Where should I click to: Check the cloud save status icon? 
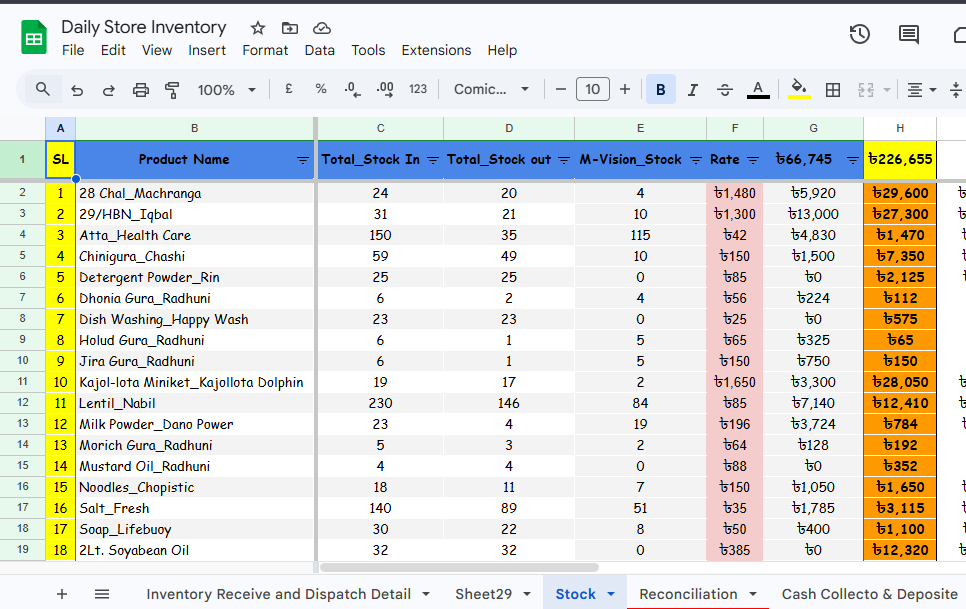tap(322, 28)
